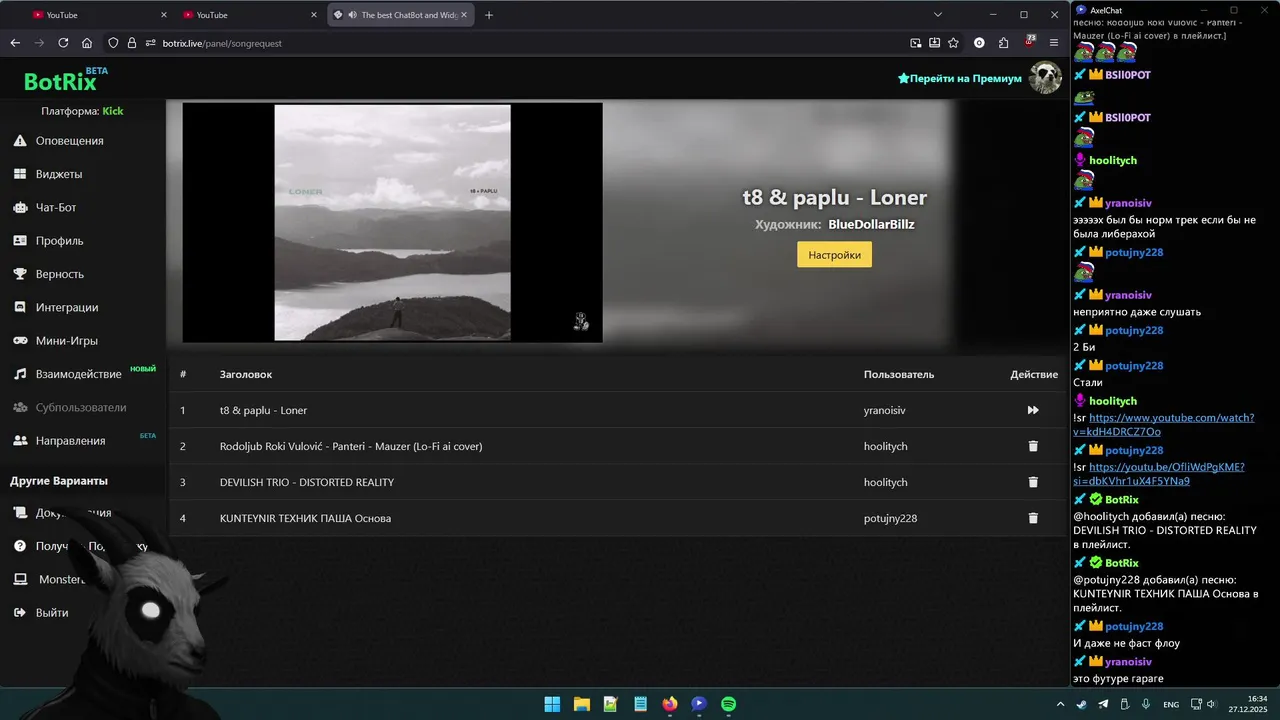Open the volume tray icon
The width and height of the screenshot is (1280, 720).
click(1211, 704)
